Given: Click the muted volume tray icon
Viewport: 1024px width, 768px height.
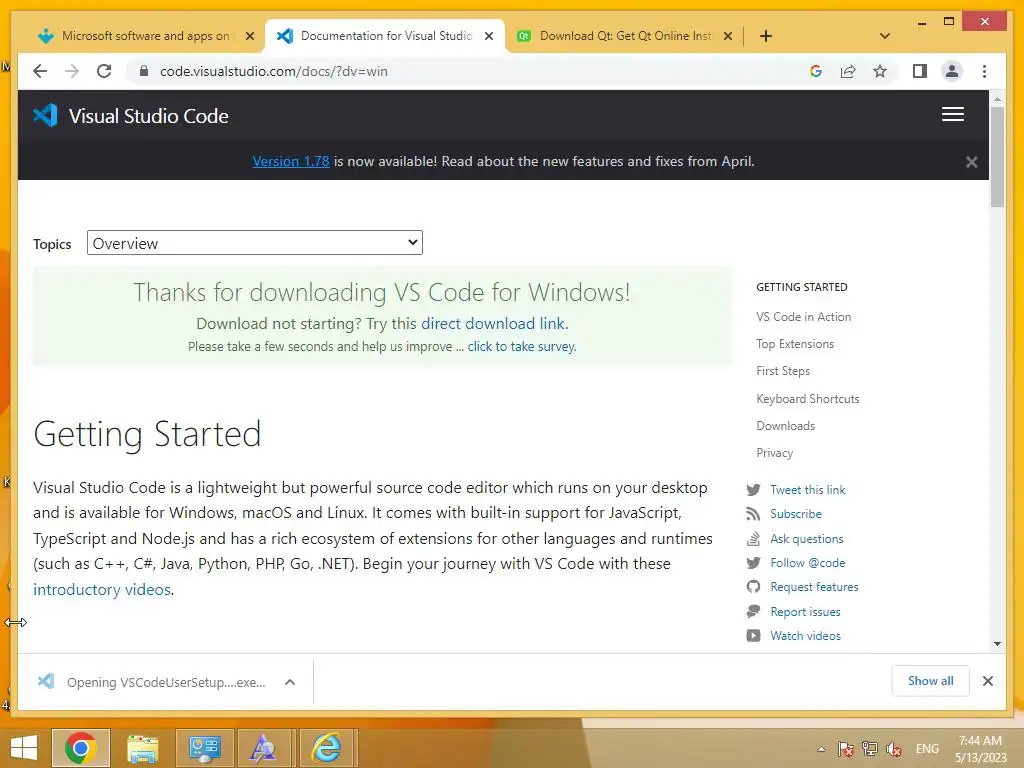Looking at the screenshot, I should [894, 749].
